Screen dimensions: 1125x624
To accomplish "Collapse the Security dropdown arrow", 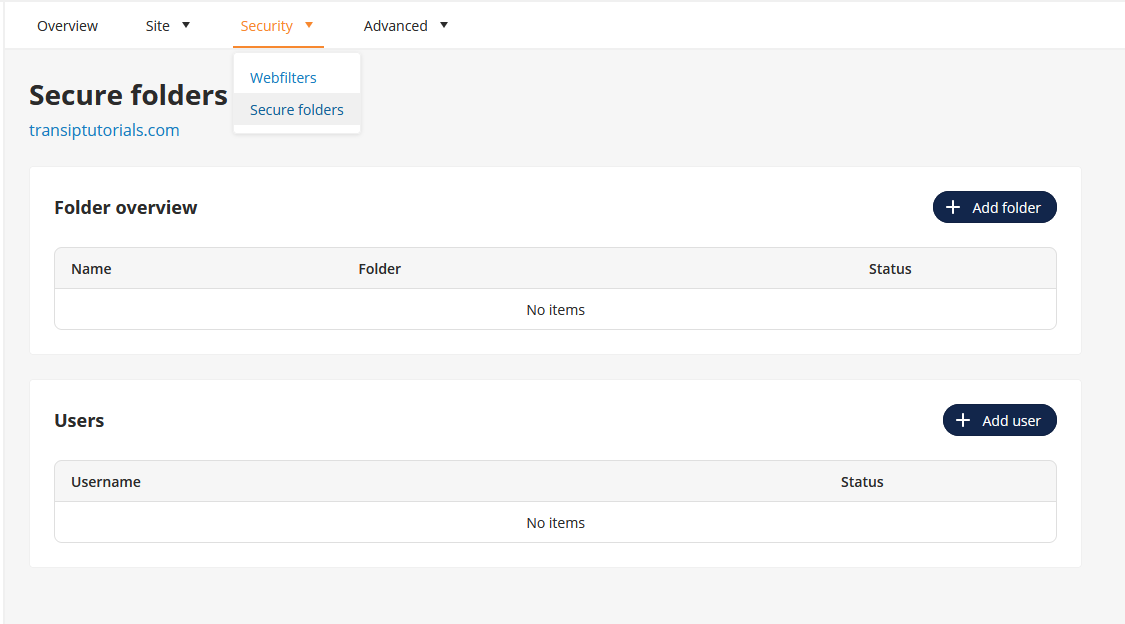I will click(309, 25).
